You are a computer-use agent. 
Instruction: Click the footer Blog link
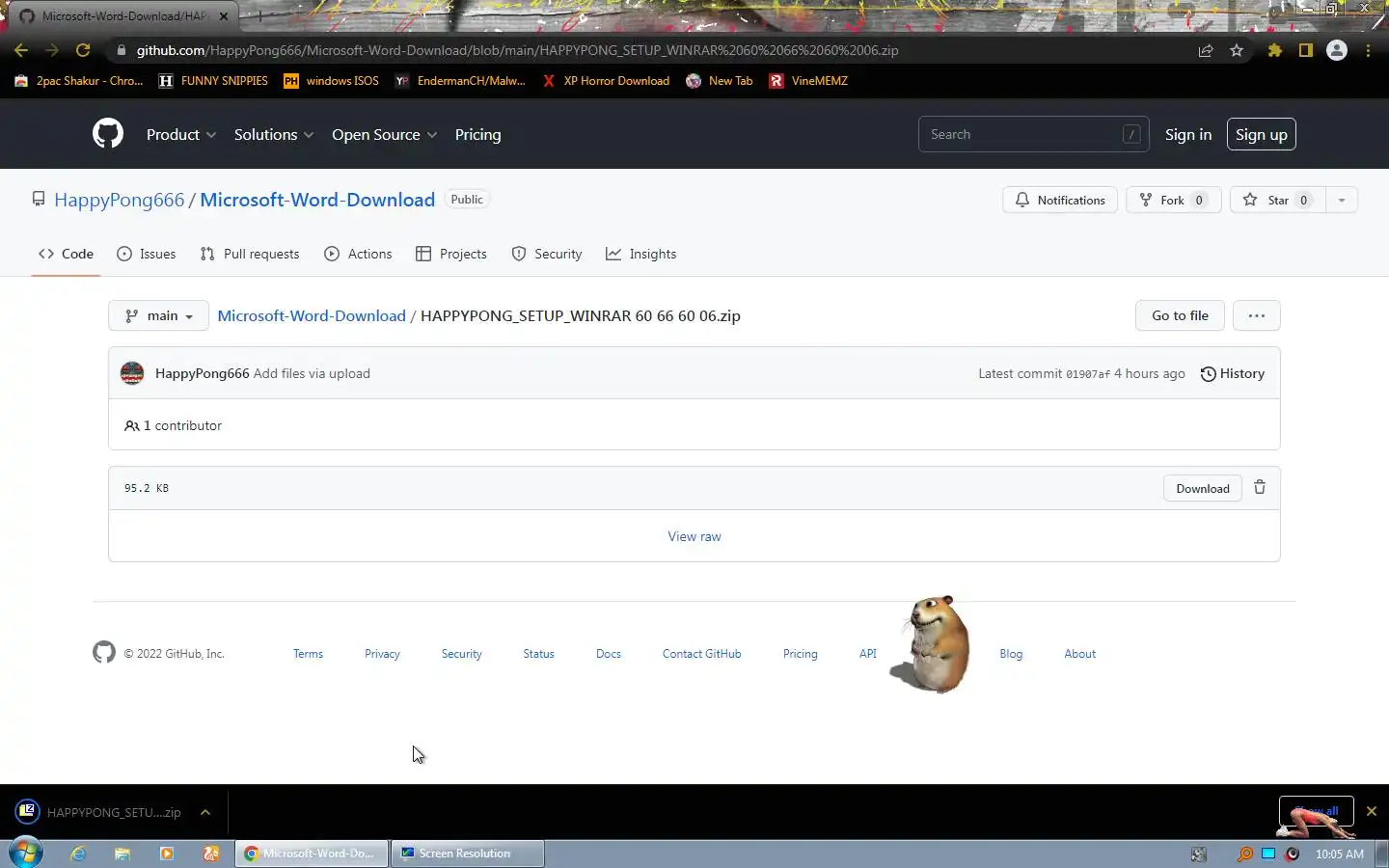point(1011,654)
